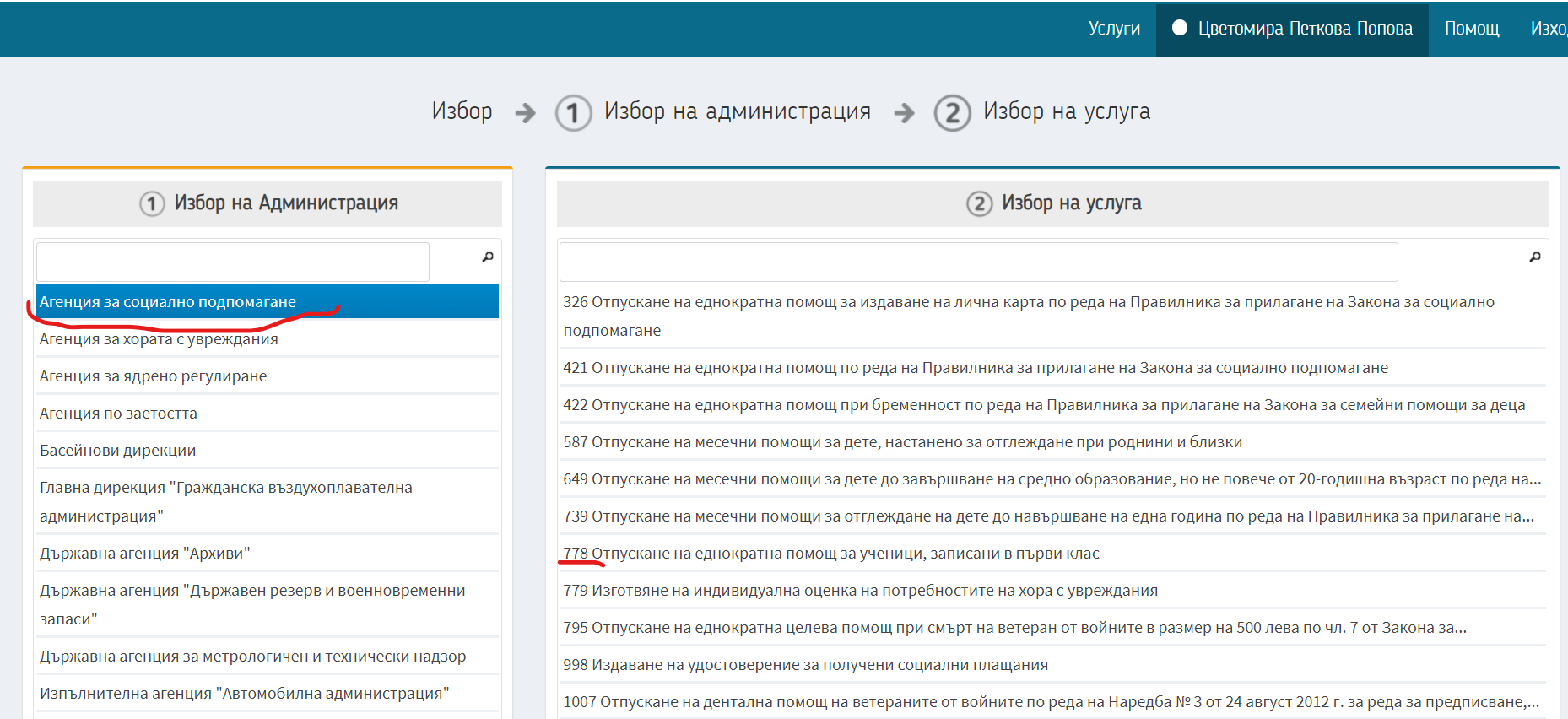Choose service 739 отглеждане на дете
Screen dimensions: 1568x719
(1052, 516)
